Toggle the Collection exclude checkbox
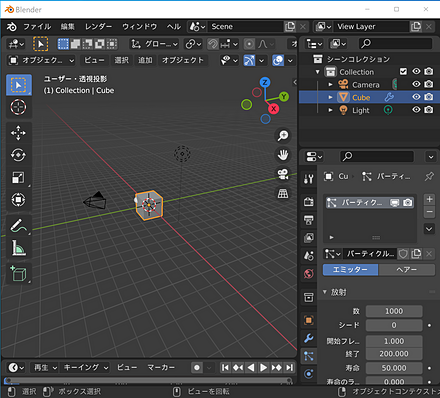 [x=403, y=71]
